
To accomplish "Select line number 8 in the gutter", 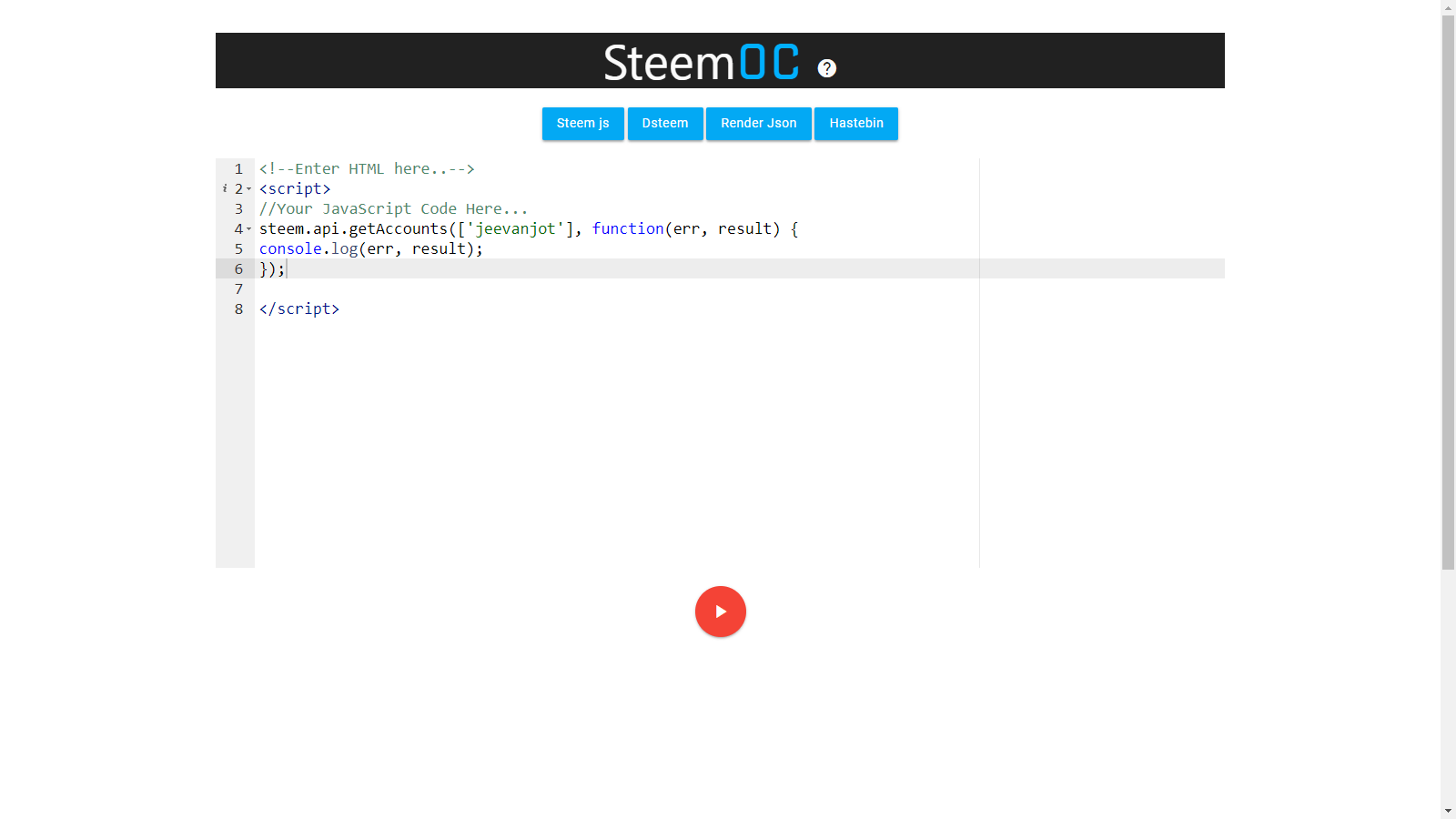I will pyautogui.click(x=238, y=309).
